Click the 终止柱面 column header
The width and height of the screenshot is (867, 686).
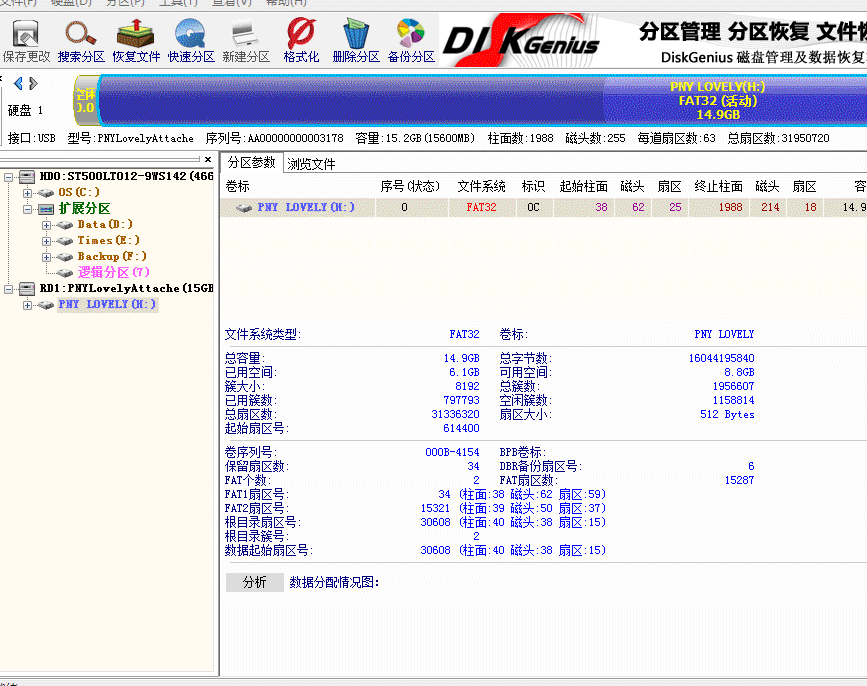[x=718, y=186]
